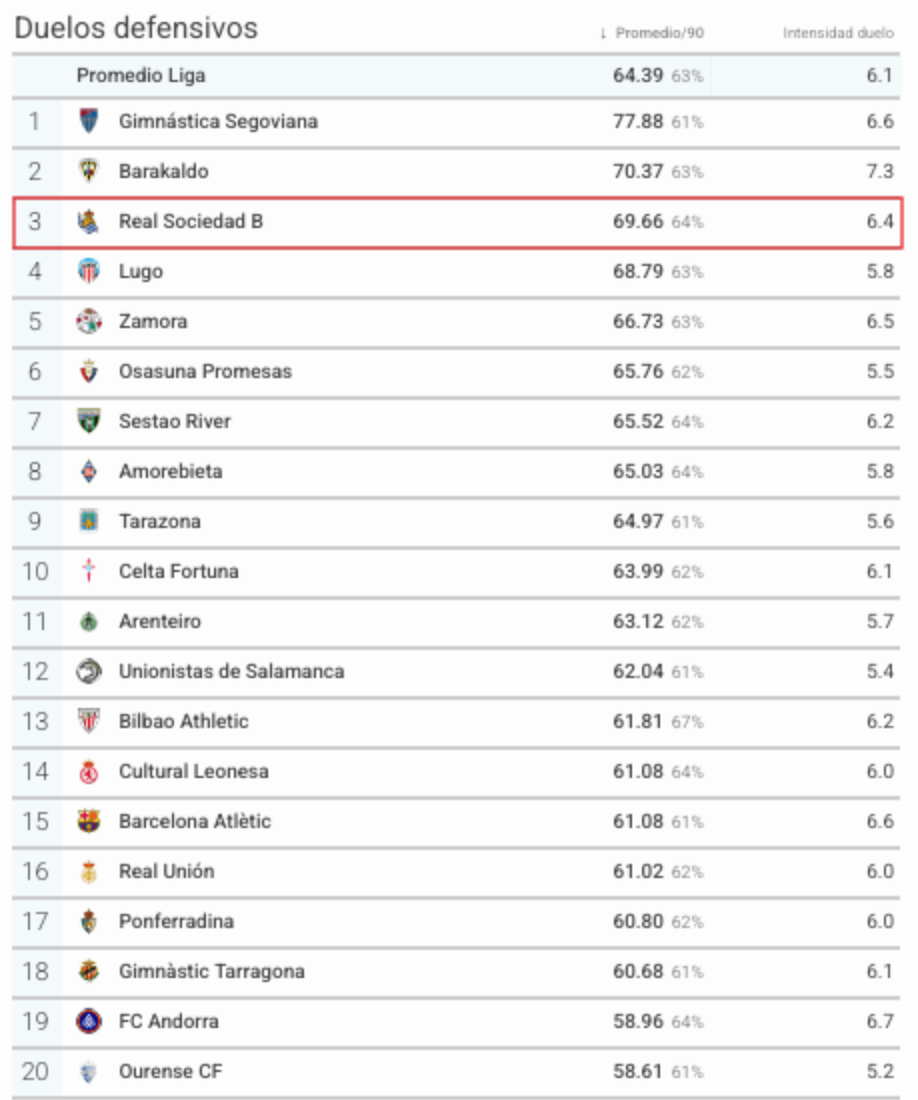Click the Gimnástica Segoviana team crest
The height and width of the screenshot is (1100, 918).
tap(88, 121)
